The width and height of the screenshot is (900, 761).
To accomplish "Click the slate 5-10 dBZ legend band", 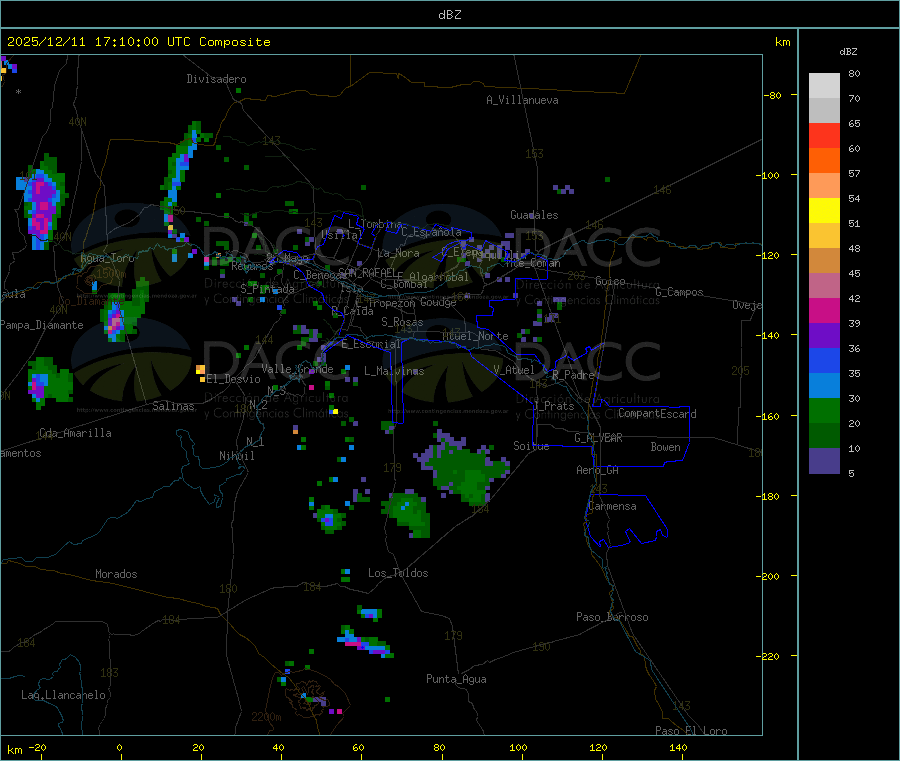I will coord(824,461).
